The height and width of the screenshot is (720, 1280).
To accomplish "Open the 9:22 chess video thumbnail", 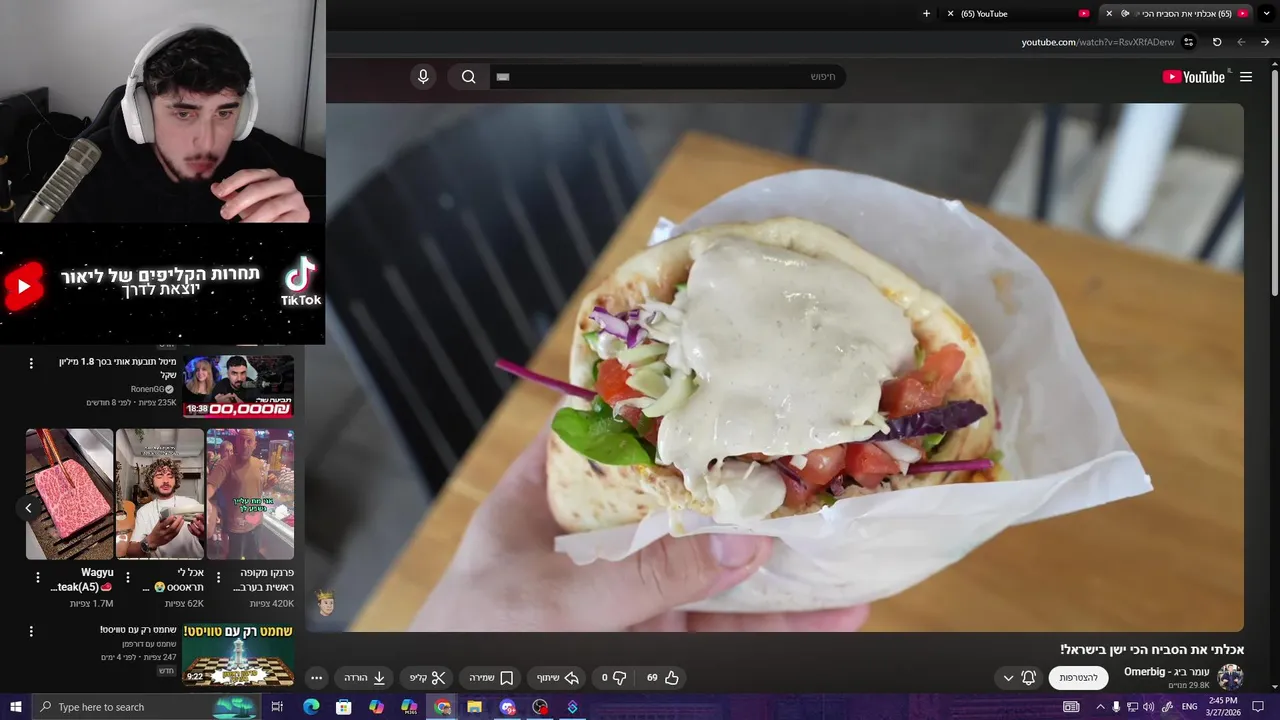I will tap(238, 656).
